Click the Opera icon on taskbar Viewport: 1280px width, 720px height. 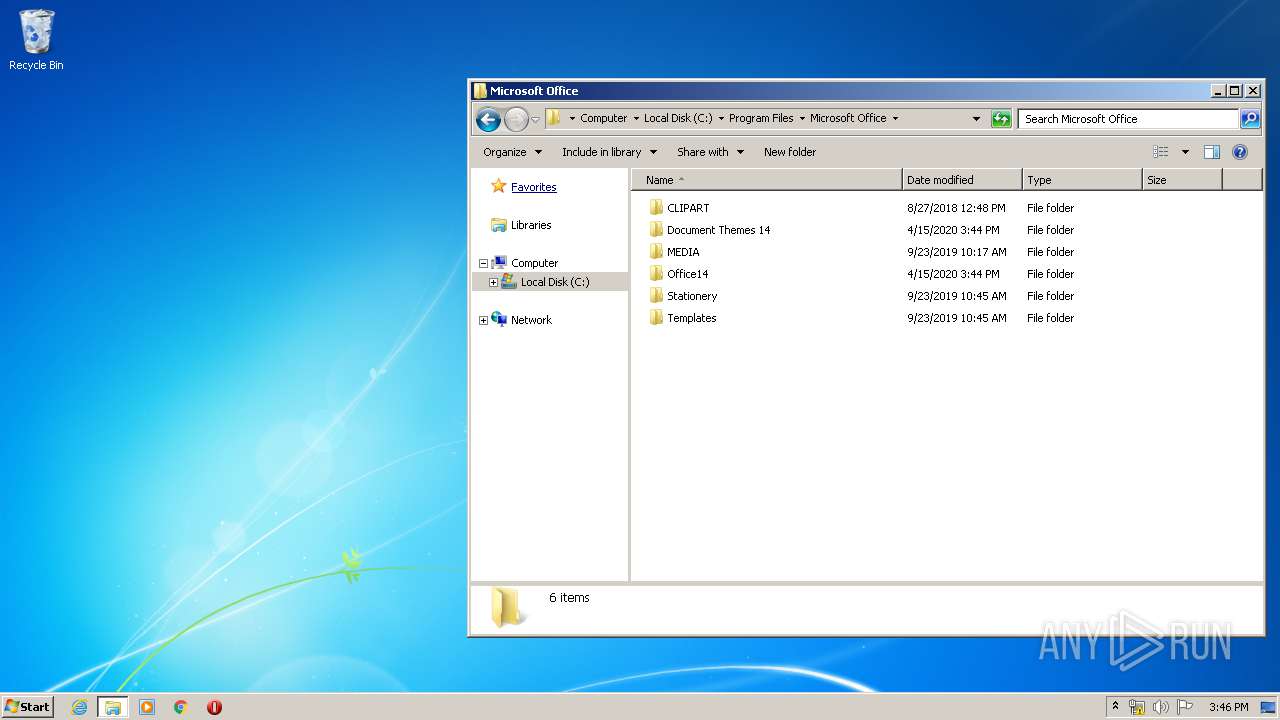click(x=214, y=707)
